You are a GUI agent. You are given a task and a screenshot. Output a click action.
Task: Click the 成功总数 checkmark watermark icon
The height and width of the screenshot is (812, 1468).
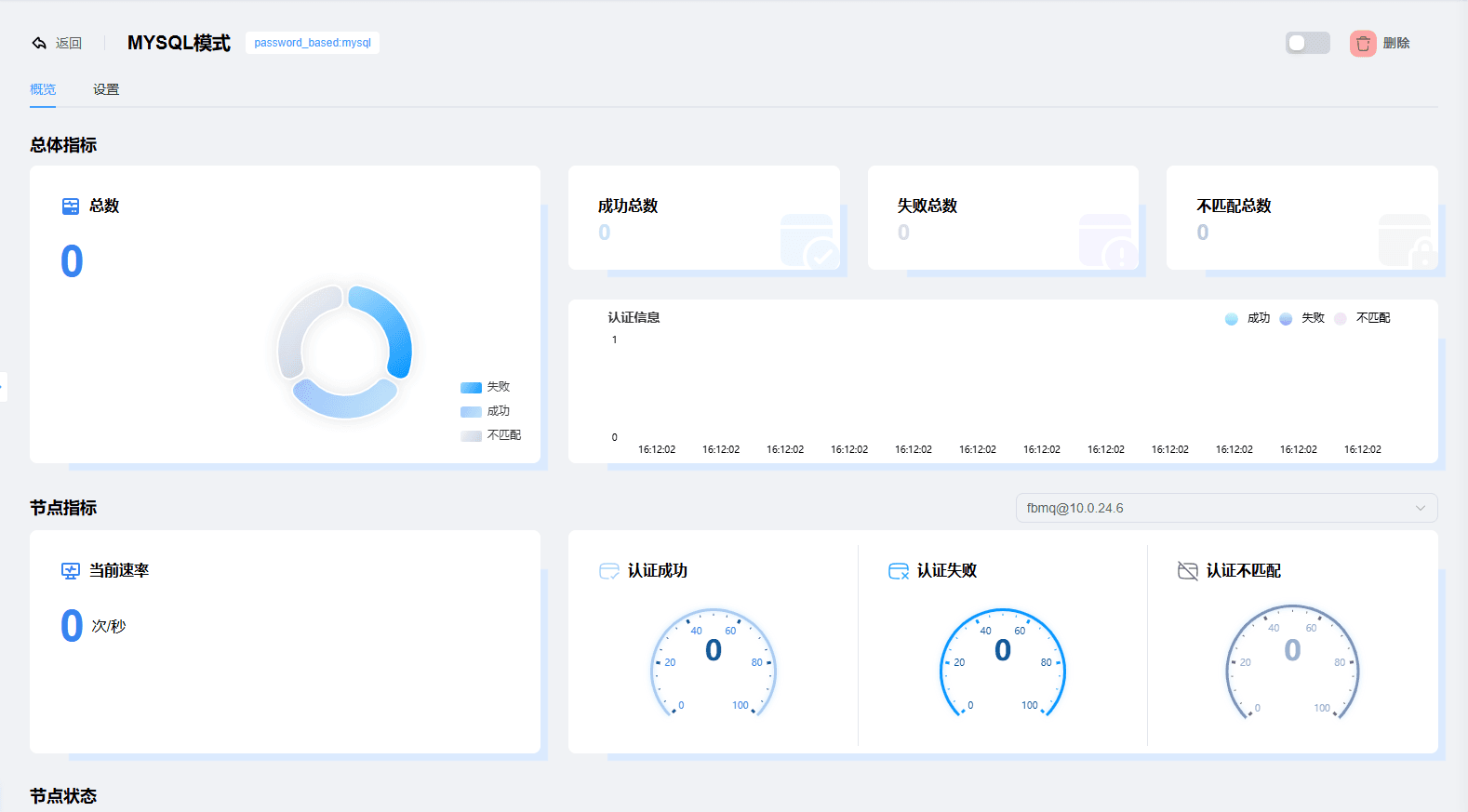[809, 242]
